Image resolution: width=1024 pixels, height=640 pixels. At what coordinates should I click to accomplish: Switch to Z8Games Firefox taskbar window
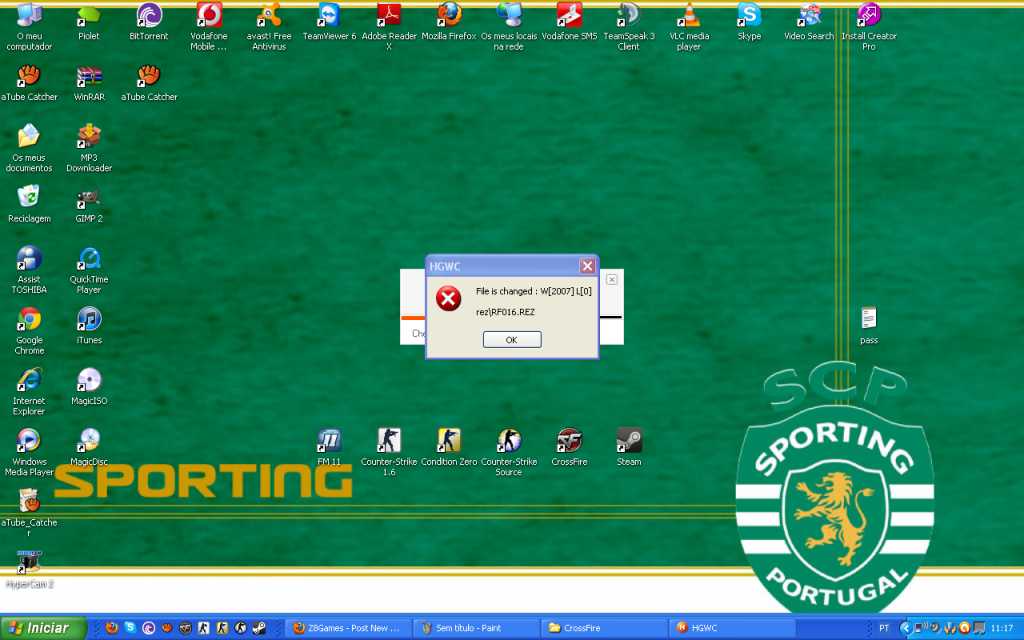[345, 628]
